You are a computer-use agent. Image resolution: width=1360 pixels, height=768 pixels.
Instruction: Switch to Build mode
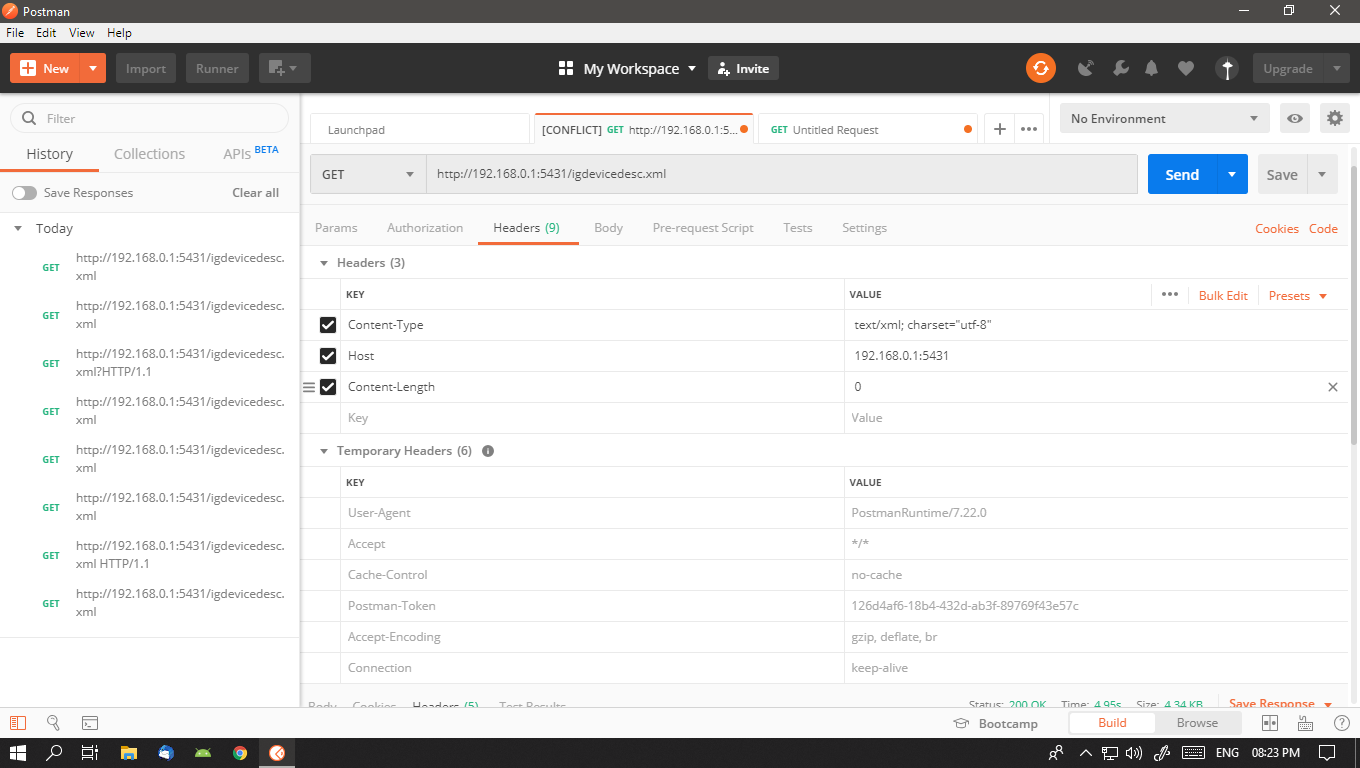1112,723
